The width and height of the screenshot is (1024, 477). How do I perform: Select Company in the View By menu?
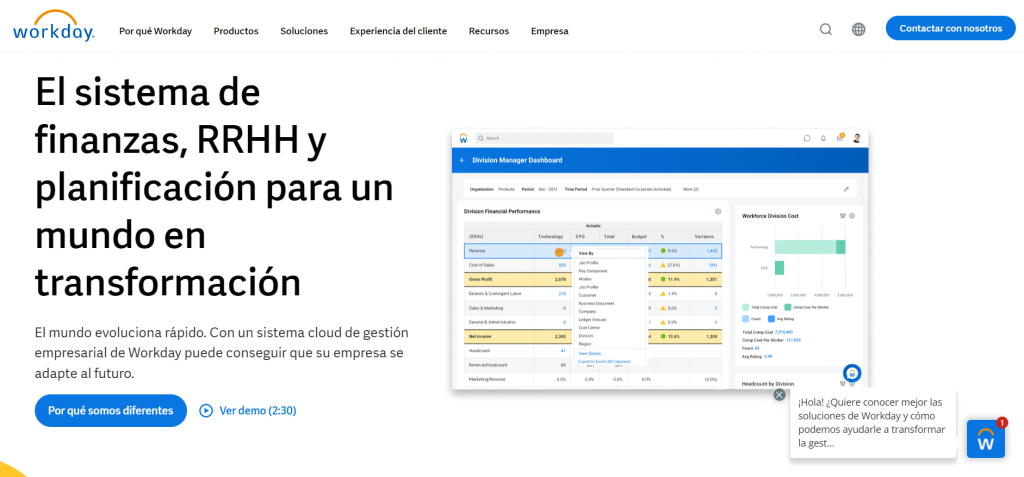pyautogui.click(x=586, y=312)
